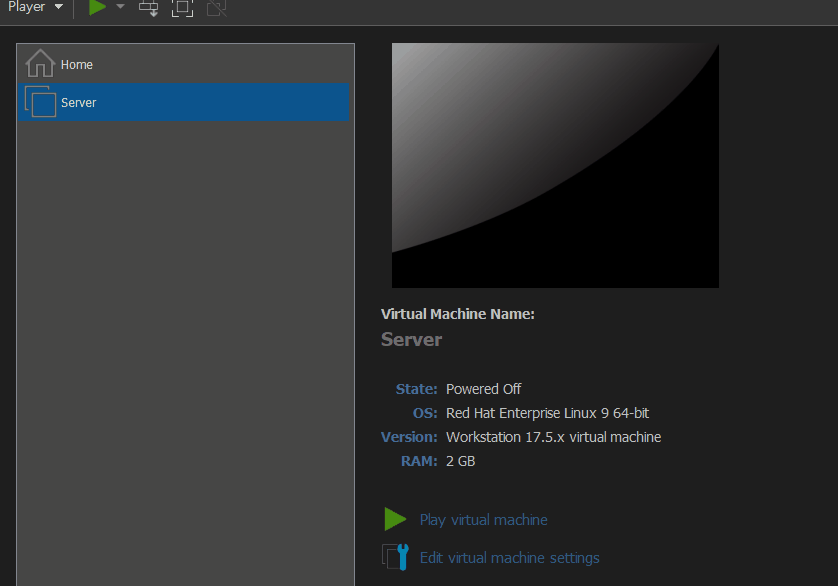Click the Powered Off state text
The width and height of the screenshot is (838, 586).
(x=483, y=389)
